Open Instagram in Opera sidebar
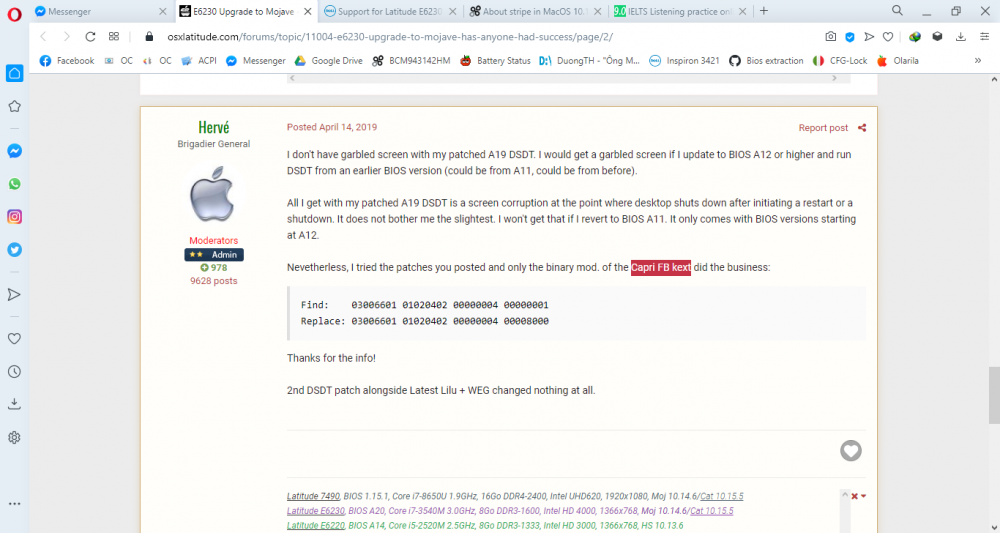 [x=14, y=217]
